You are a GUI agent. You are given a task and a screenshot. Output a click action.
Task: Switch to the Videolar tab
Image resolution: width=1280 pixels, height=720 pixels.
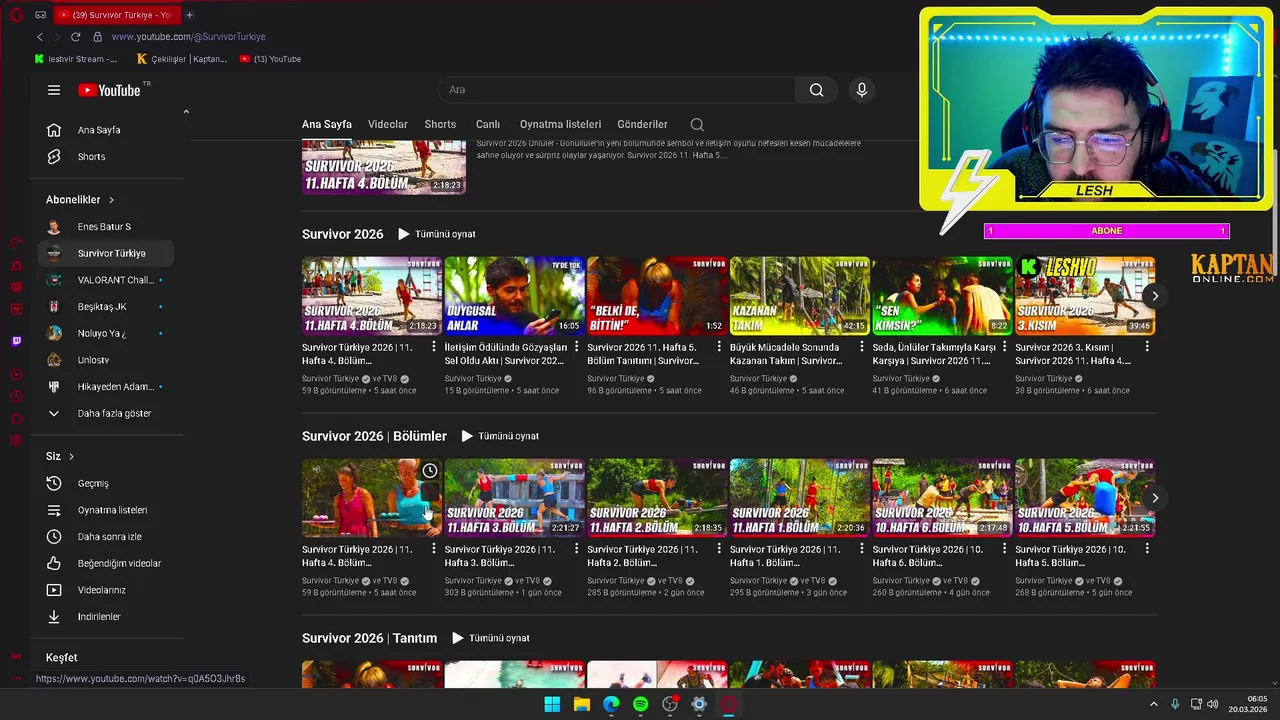click(388, 125)
